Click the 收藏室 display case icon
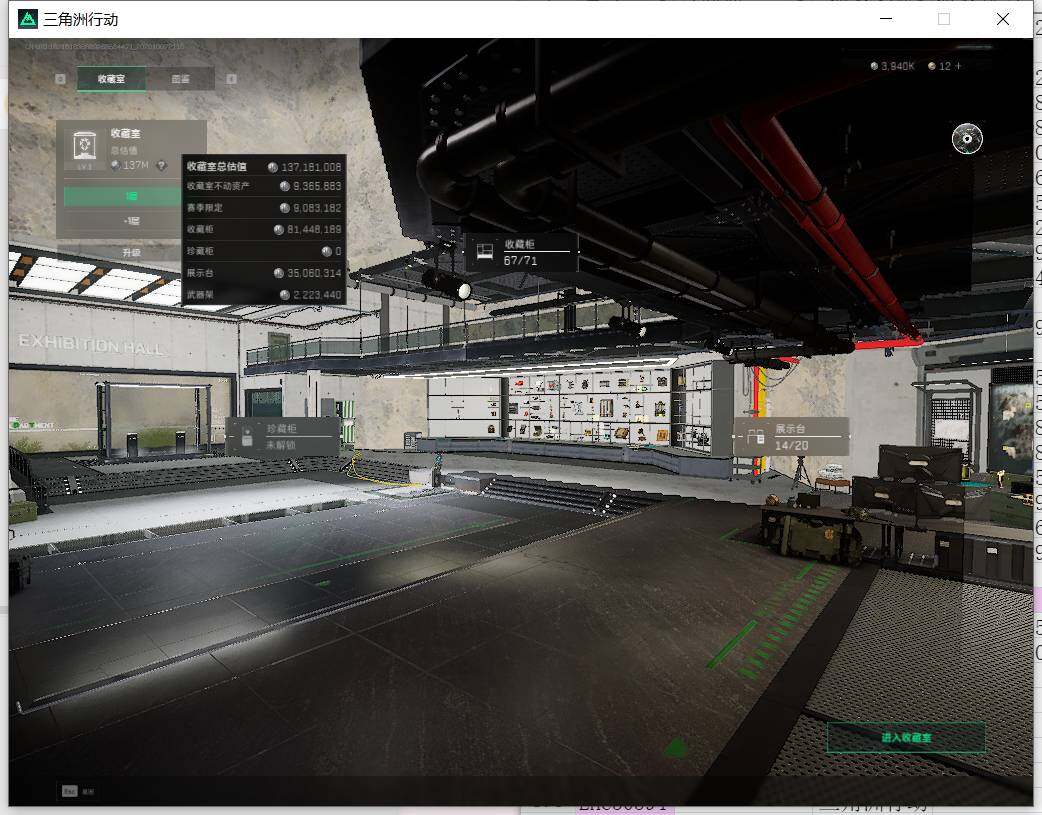Screen dimensions: 1042x815 (84, 146)
